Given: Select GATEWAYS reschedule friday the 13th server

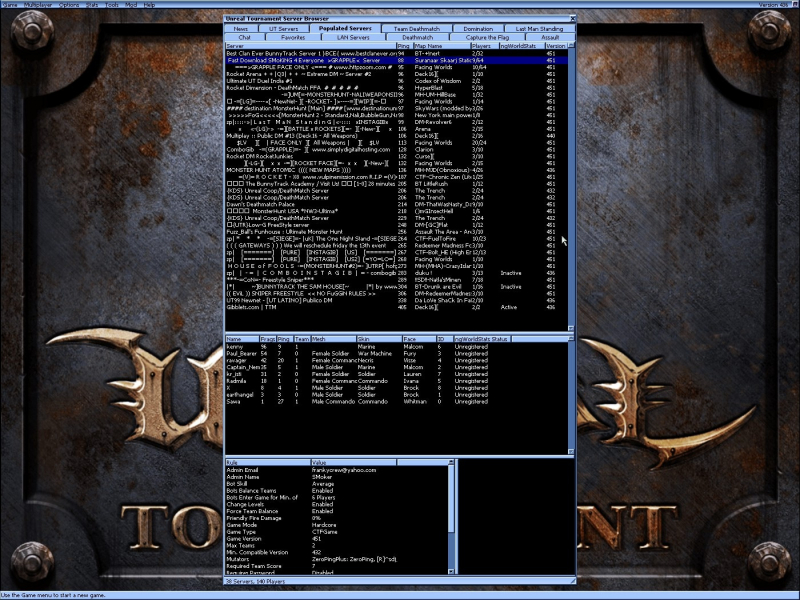Looking at the screenshot, I should pyautogui.click(x=396, y=245).
